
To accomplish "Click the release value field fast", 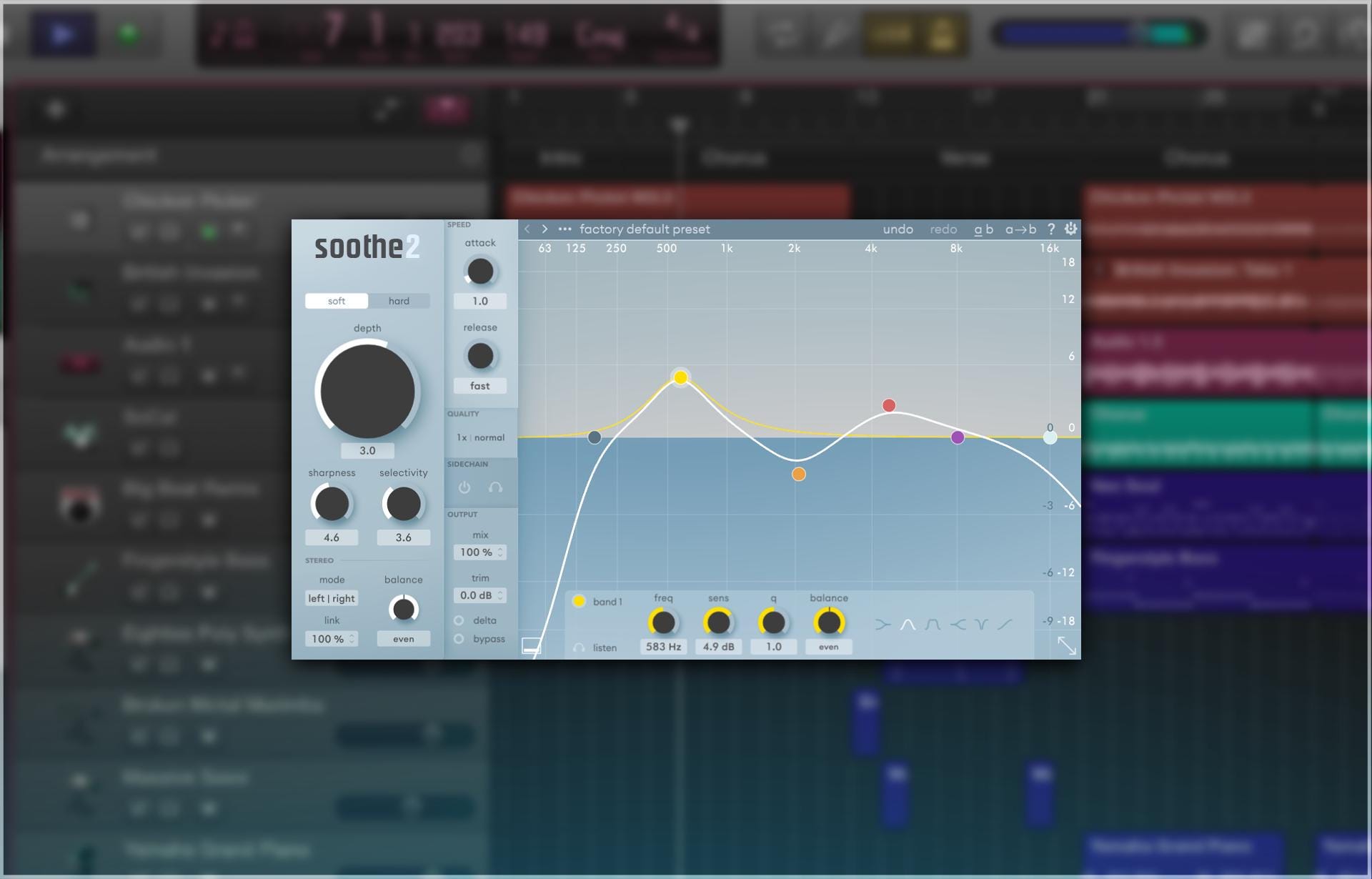I will coord(480,386).
